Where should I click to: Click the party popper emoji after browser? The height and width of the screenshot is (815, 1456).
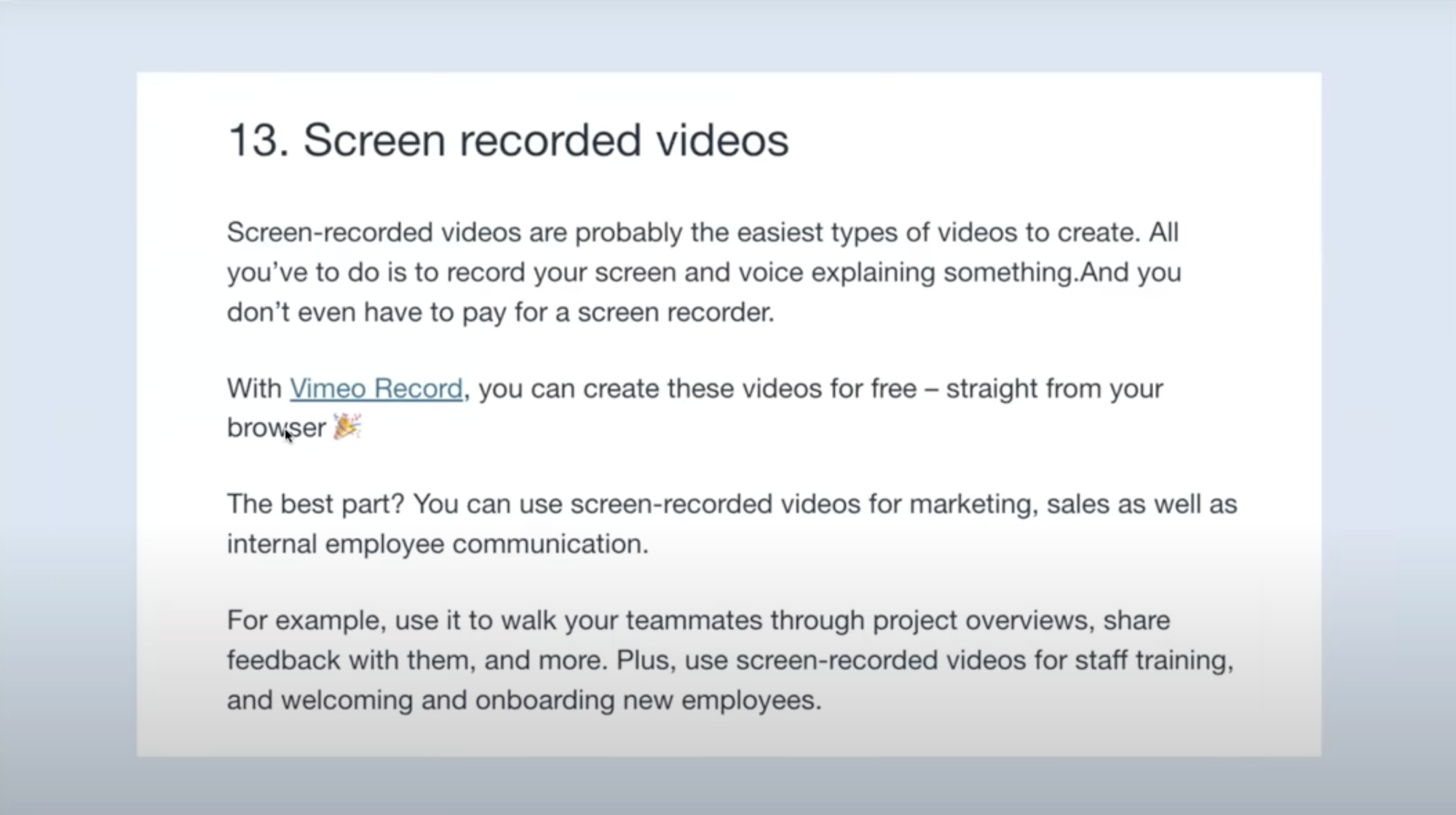(347, 427)
